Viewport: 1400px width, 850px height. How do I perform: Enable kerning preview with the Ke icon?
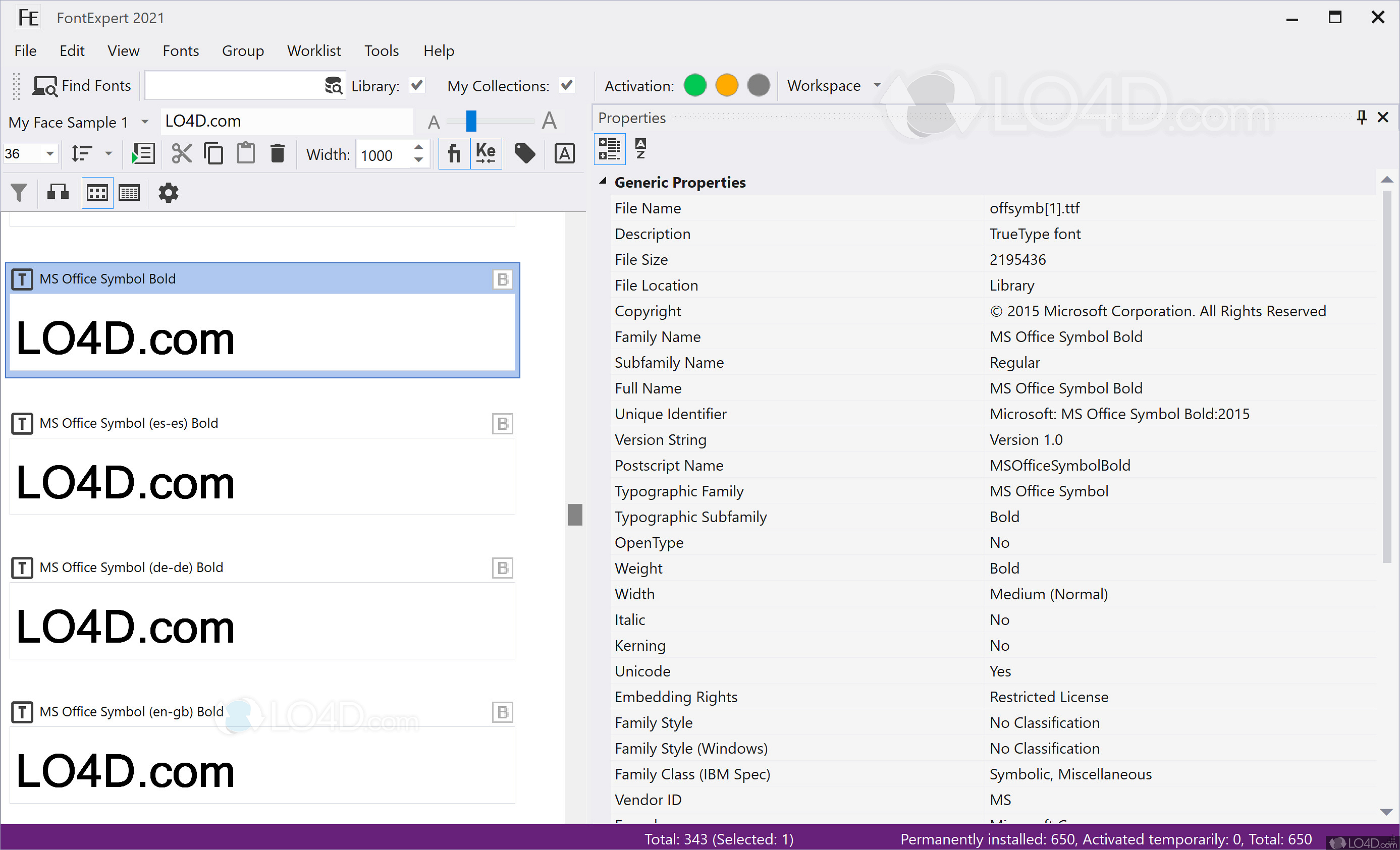(x=486, y=153)
